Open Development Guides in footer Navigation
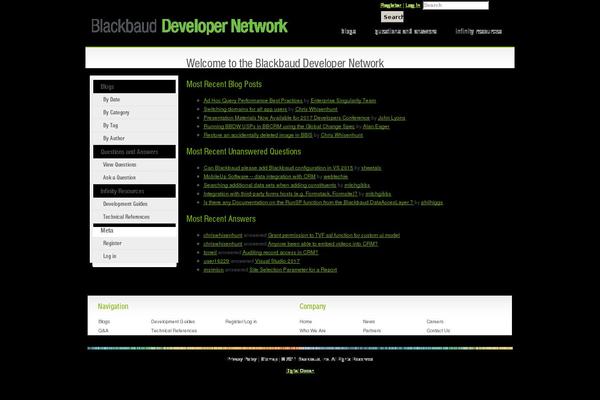 [x=173, y=322]
